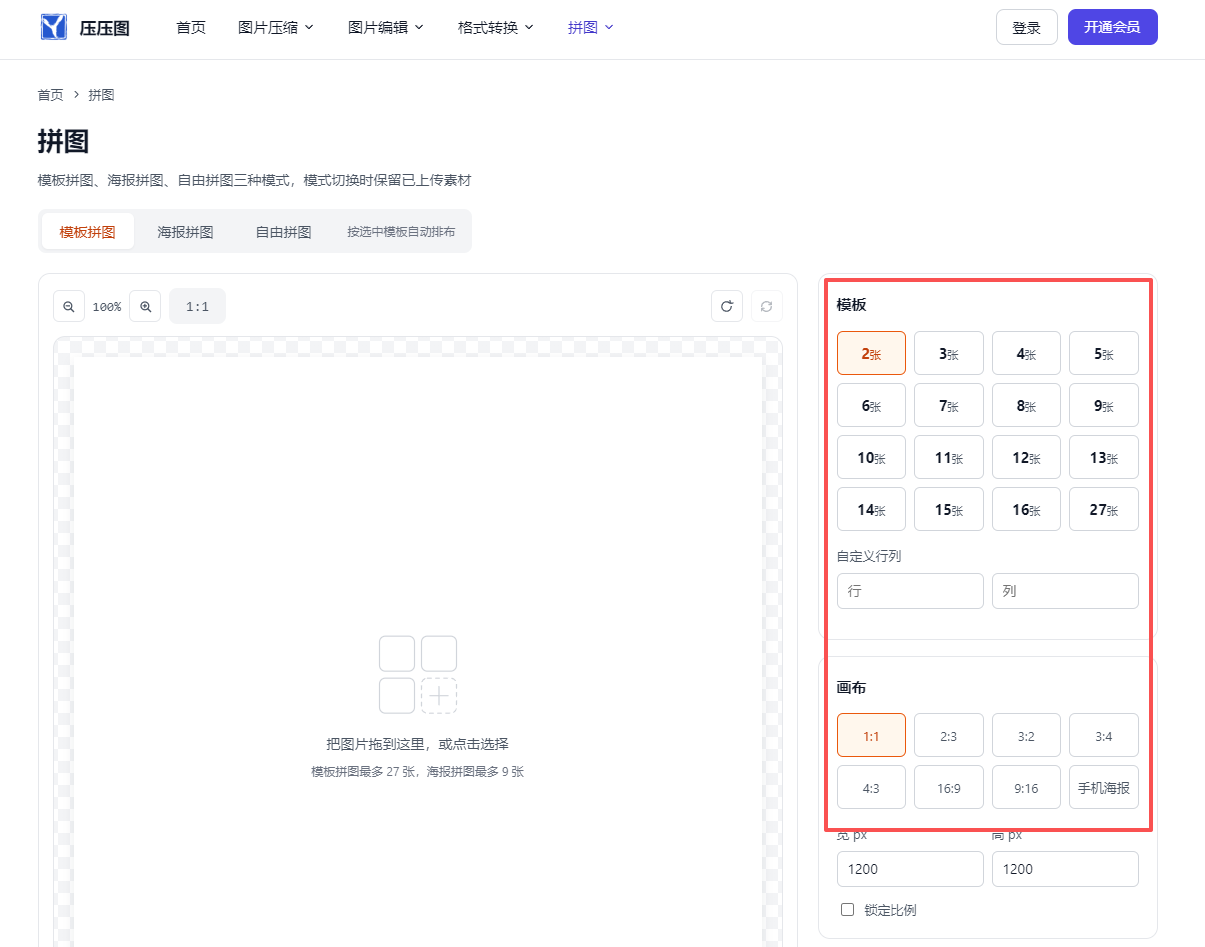Select the 13张 template
Viewport: 1205px width, 947px height.
(1104, 457)
